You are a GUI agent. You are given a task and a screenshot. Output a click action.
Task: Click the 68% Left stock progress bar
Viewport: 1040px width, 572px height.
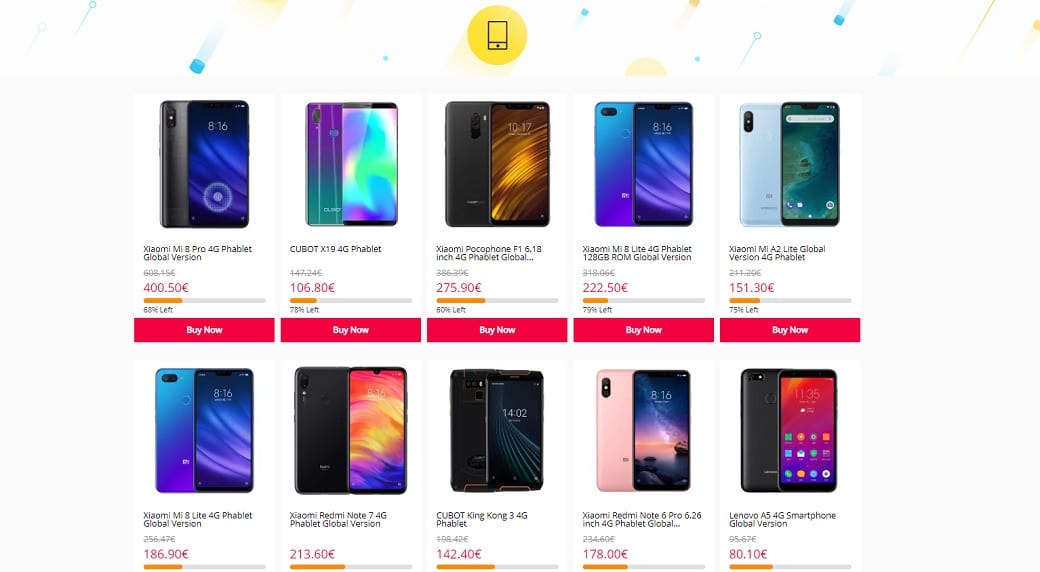[204, 301]
